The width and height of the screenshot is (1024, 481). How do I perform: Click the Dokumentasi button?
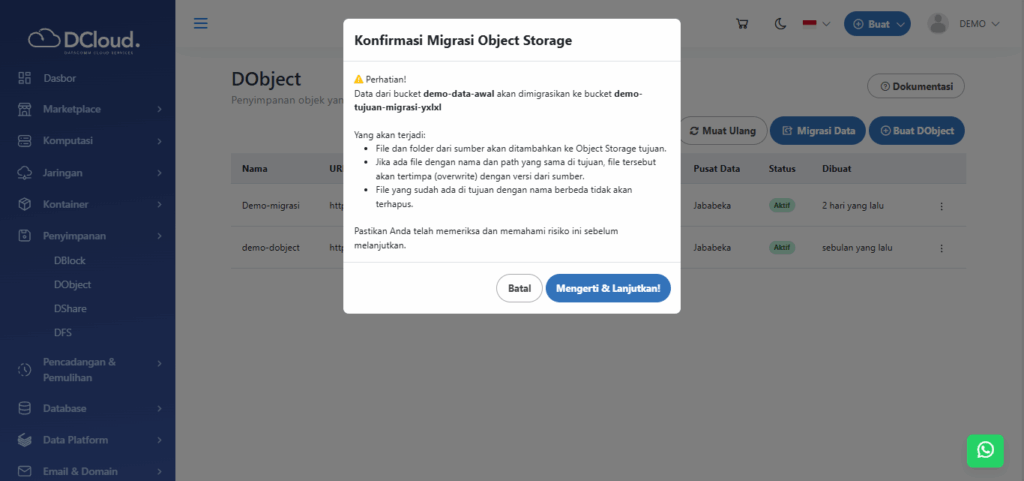[915, 86]
